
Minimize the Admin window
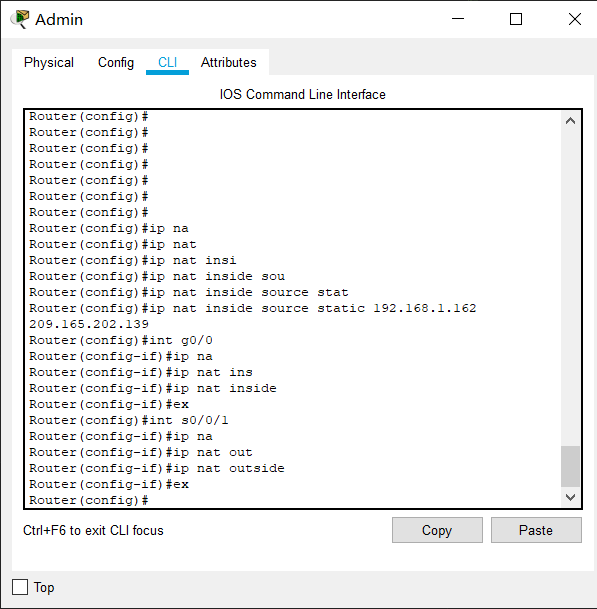[458, 19]
